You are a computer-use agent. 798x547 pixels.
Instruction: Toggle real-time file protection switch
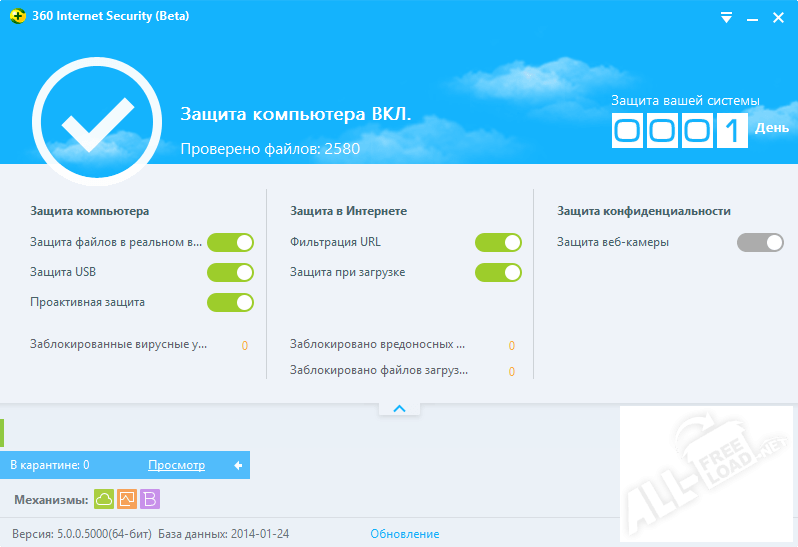coord(230,242)
